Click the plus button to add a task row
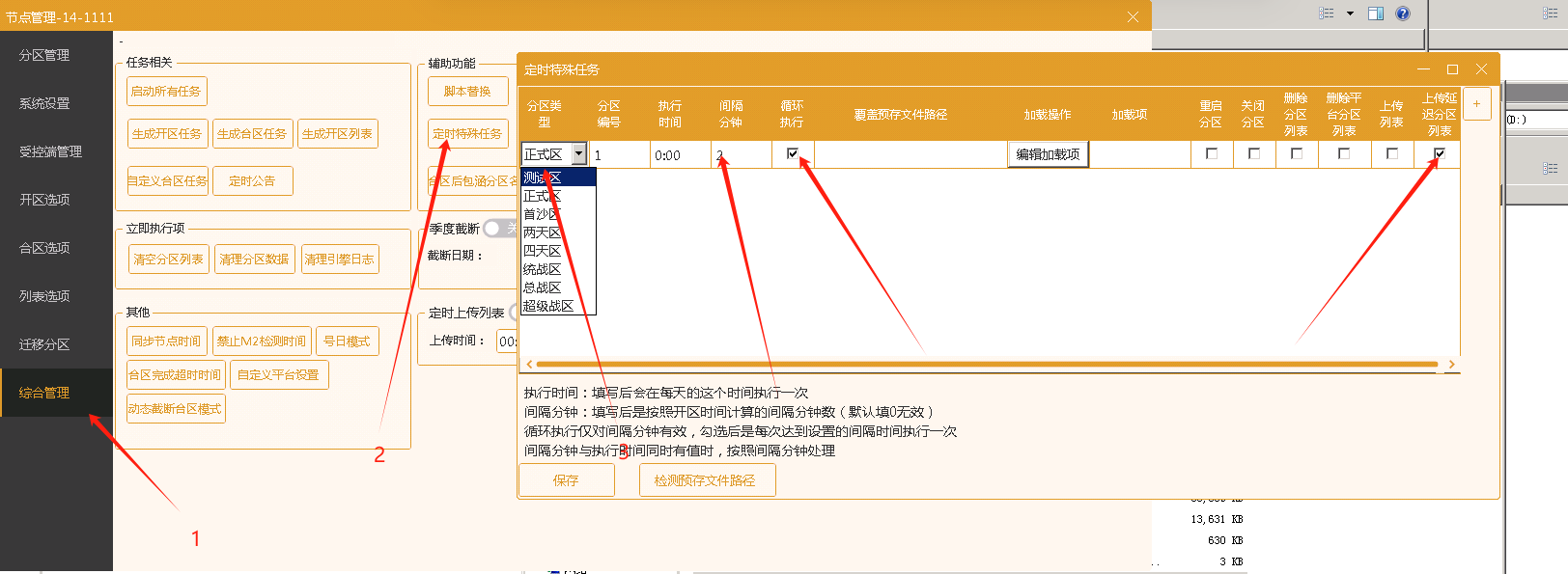The height and width of the screenshot is (574, 1568). (x=1476, y=104)
